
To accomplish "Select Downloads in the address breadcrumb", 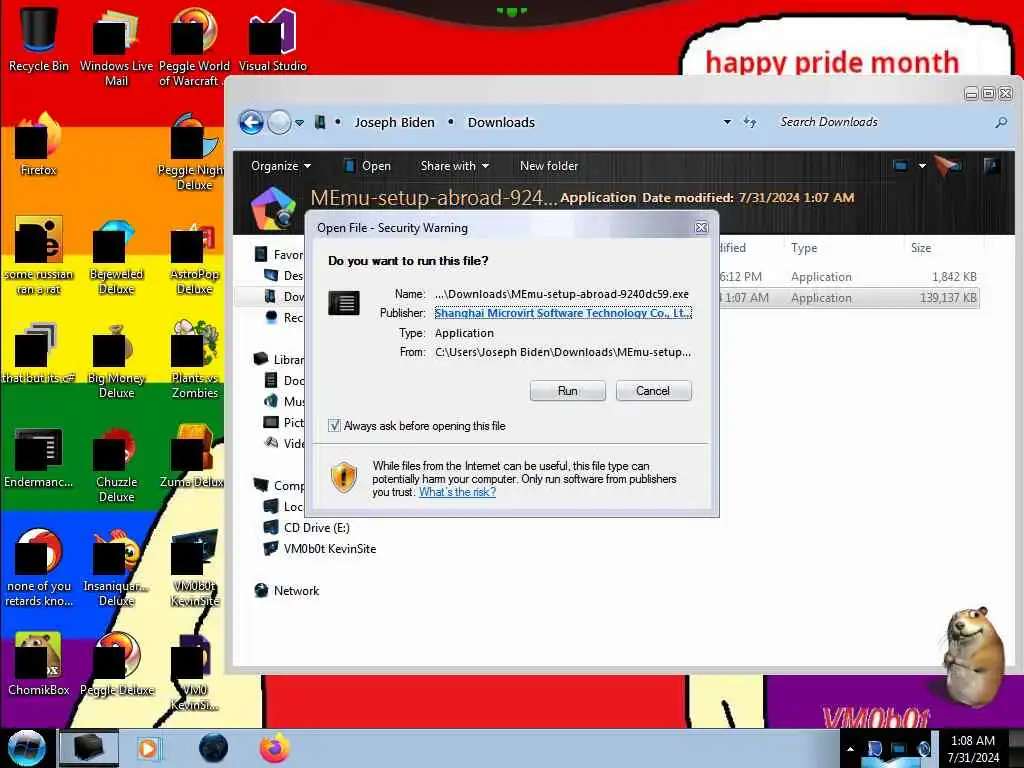I will [501, 122].
